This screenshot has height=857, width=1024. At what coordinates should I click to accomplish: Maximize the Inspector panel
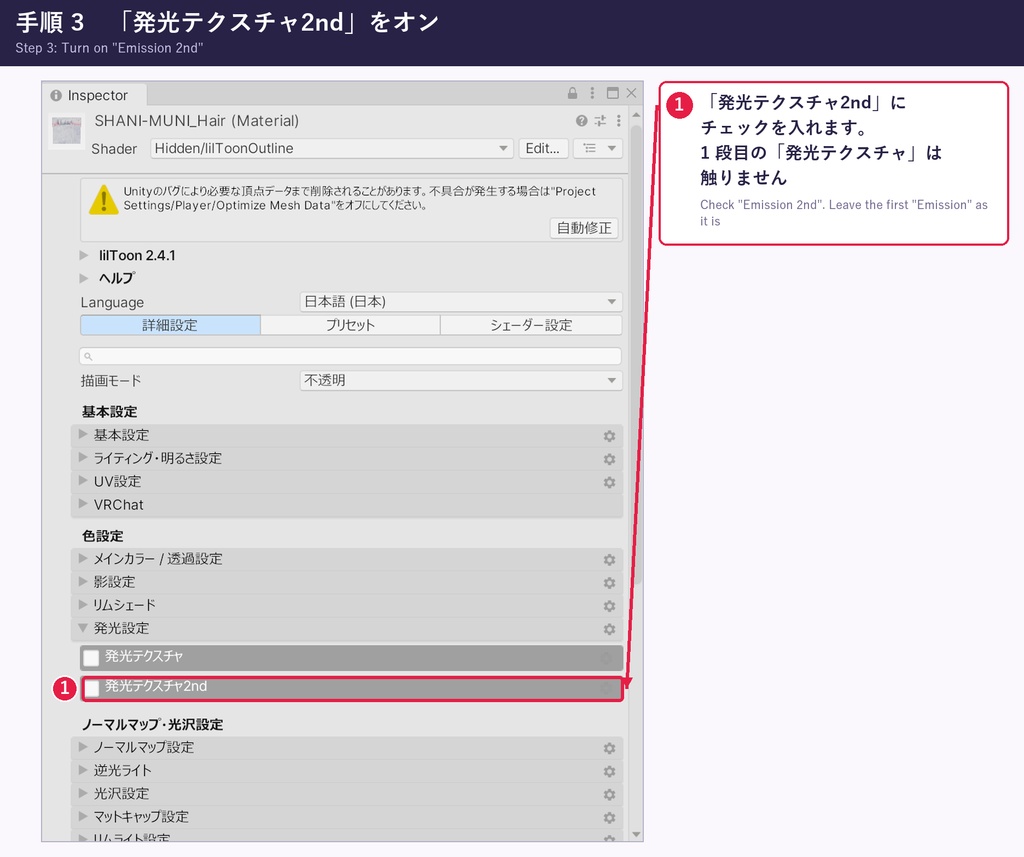tap(613, 93)
